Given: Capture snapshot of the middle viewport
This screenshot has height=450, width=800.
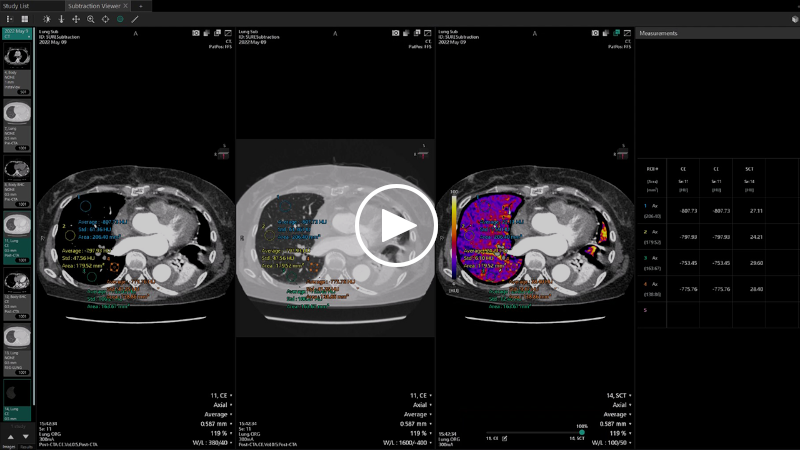Looking at the screenshot, I should point(395,33).
